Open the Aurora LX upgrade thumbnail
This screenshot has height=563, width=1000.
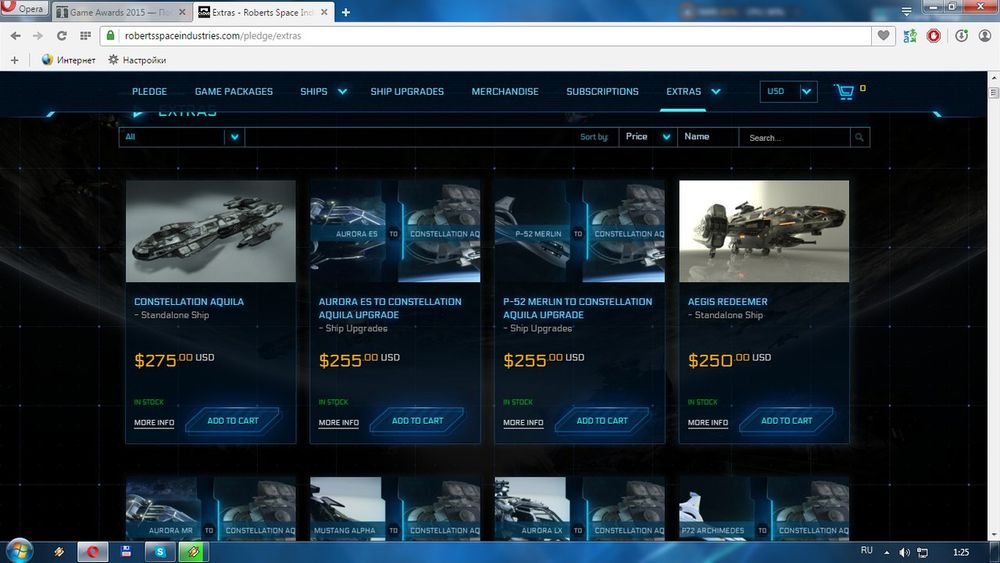click(580, 509)
